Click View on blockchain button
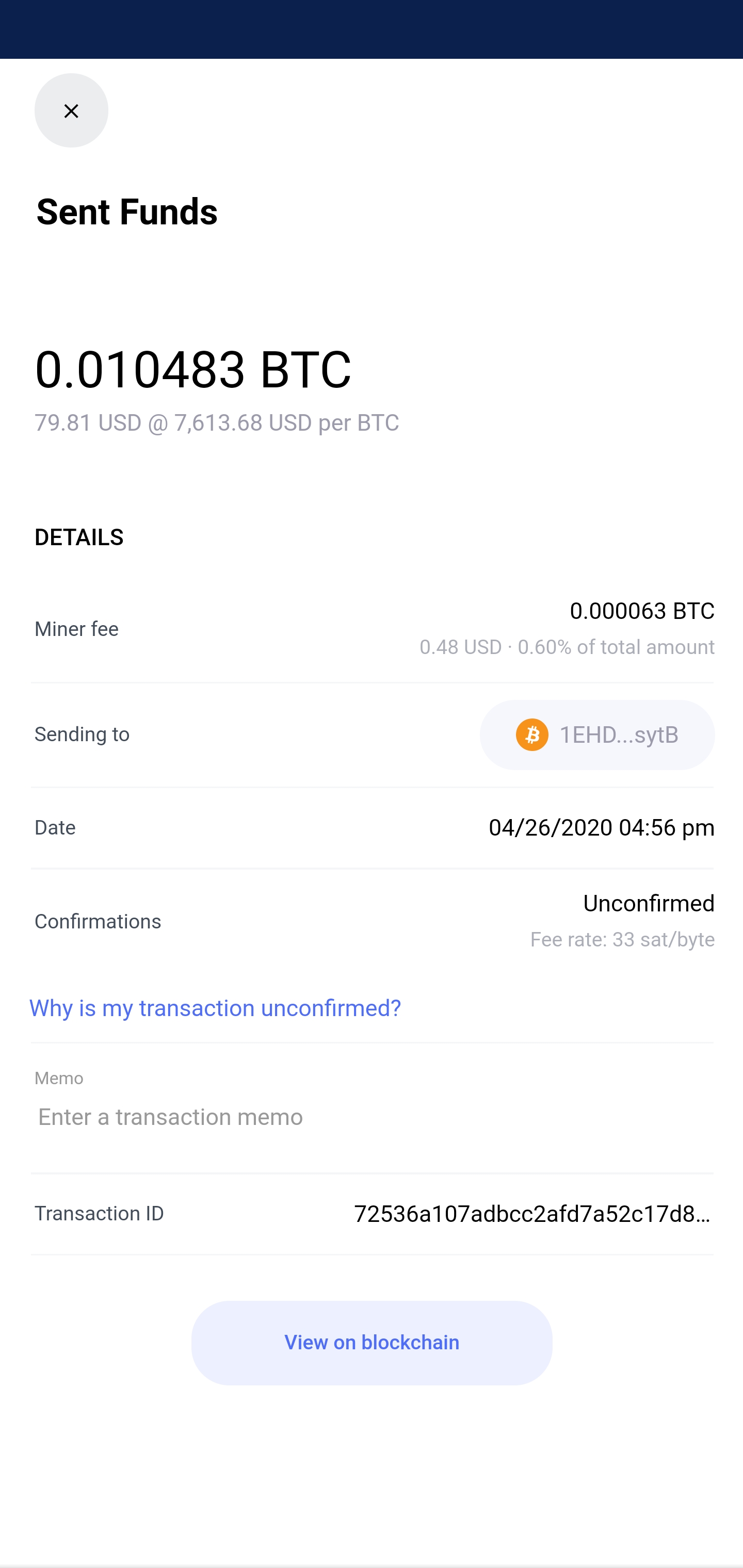Viewport: 743px width, 1568px height. 372,1342
